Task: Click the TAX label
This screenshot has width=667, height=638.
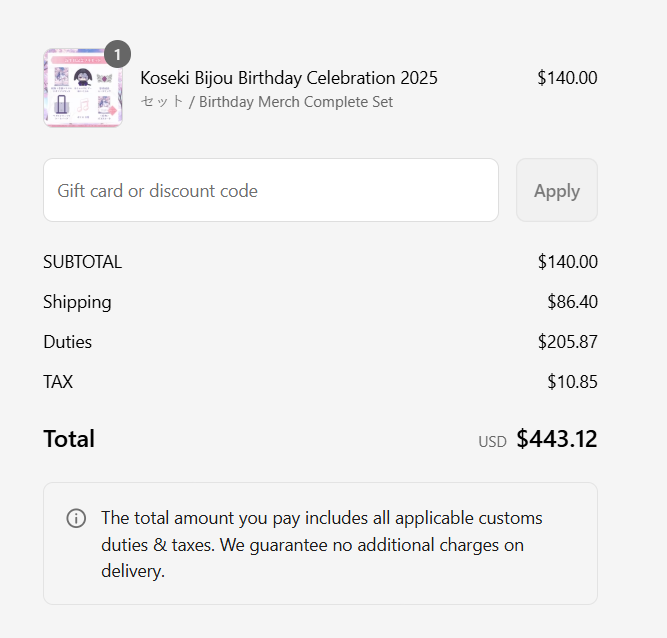Action: (58, 382)
